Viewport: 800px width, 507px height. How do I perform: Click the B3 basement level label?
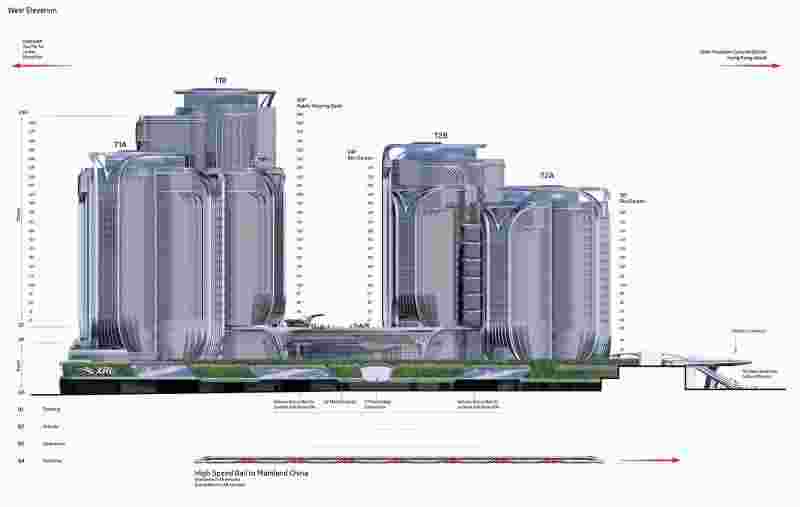tap(21, 444)
